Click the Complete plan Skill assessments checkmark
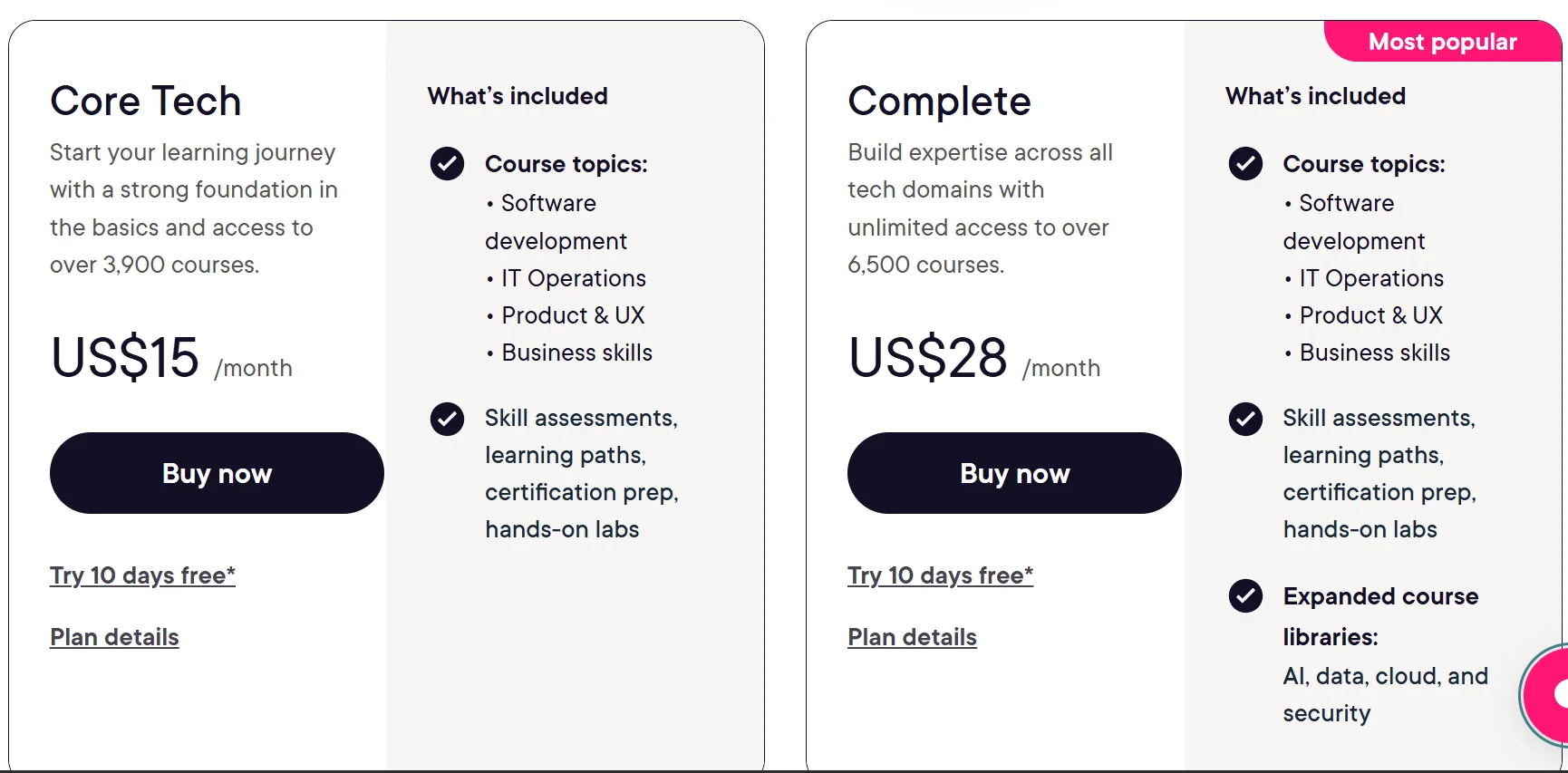 [x=1245, y=419]
